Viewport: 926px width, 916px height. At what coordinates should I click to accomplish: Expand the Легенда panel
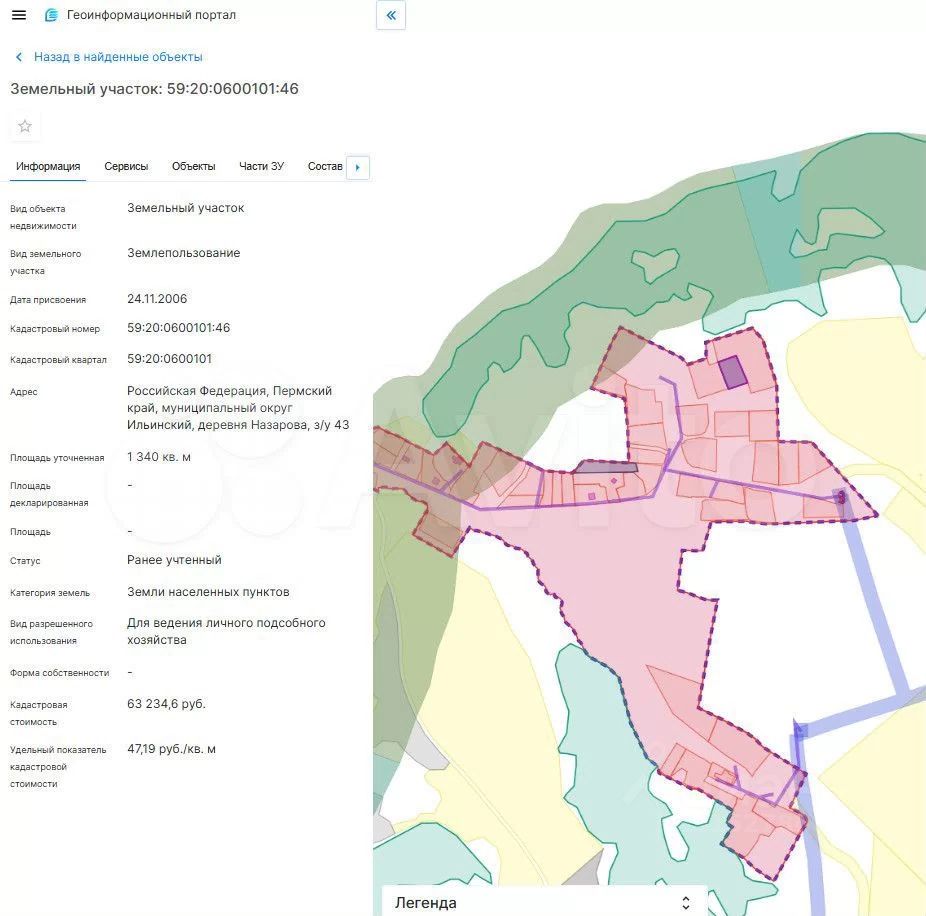pyautogui.click(x=544, y=902)
